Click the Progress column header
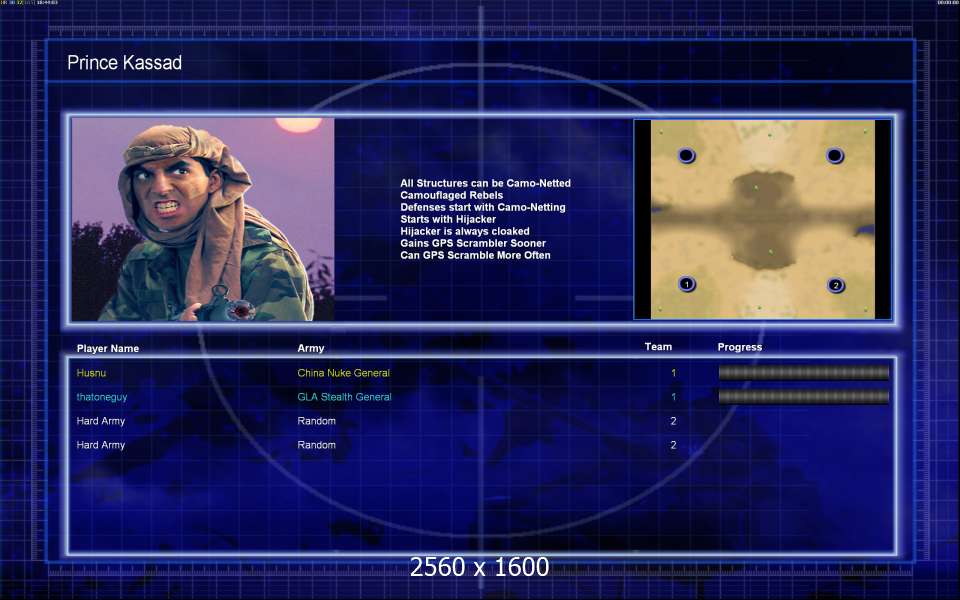Image resolution: width=960 pixels, height=600 pixels. pyautogui.click(x=739, y=347)
